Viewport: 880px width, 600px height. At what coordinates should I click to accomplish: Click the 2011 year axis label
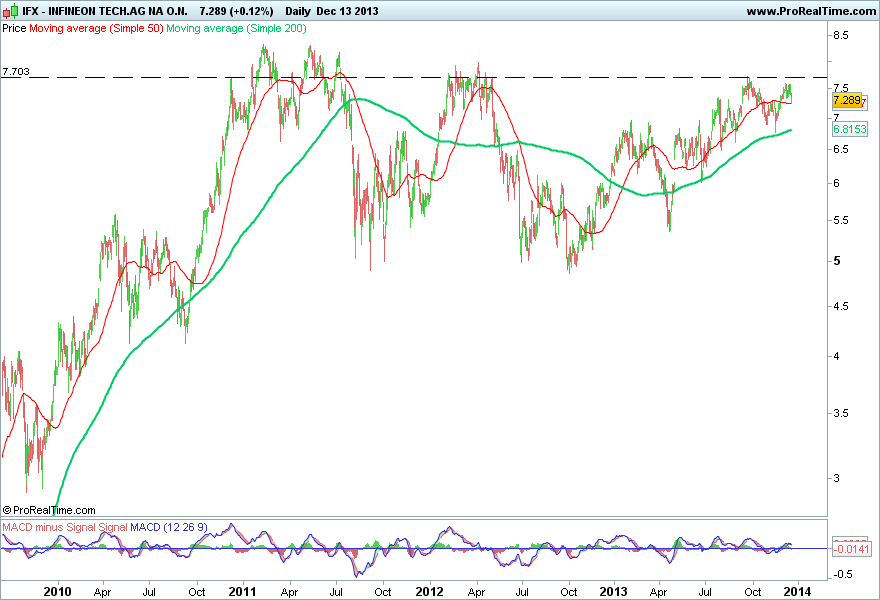click(x=242, y=592)
